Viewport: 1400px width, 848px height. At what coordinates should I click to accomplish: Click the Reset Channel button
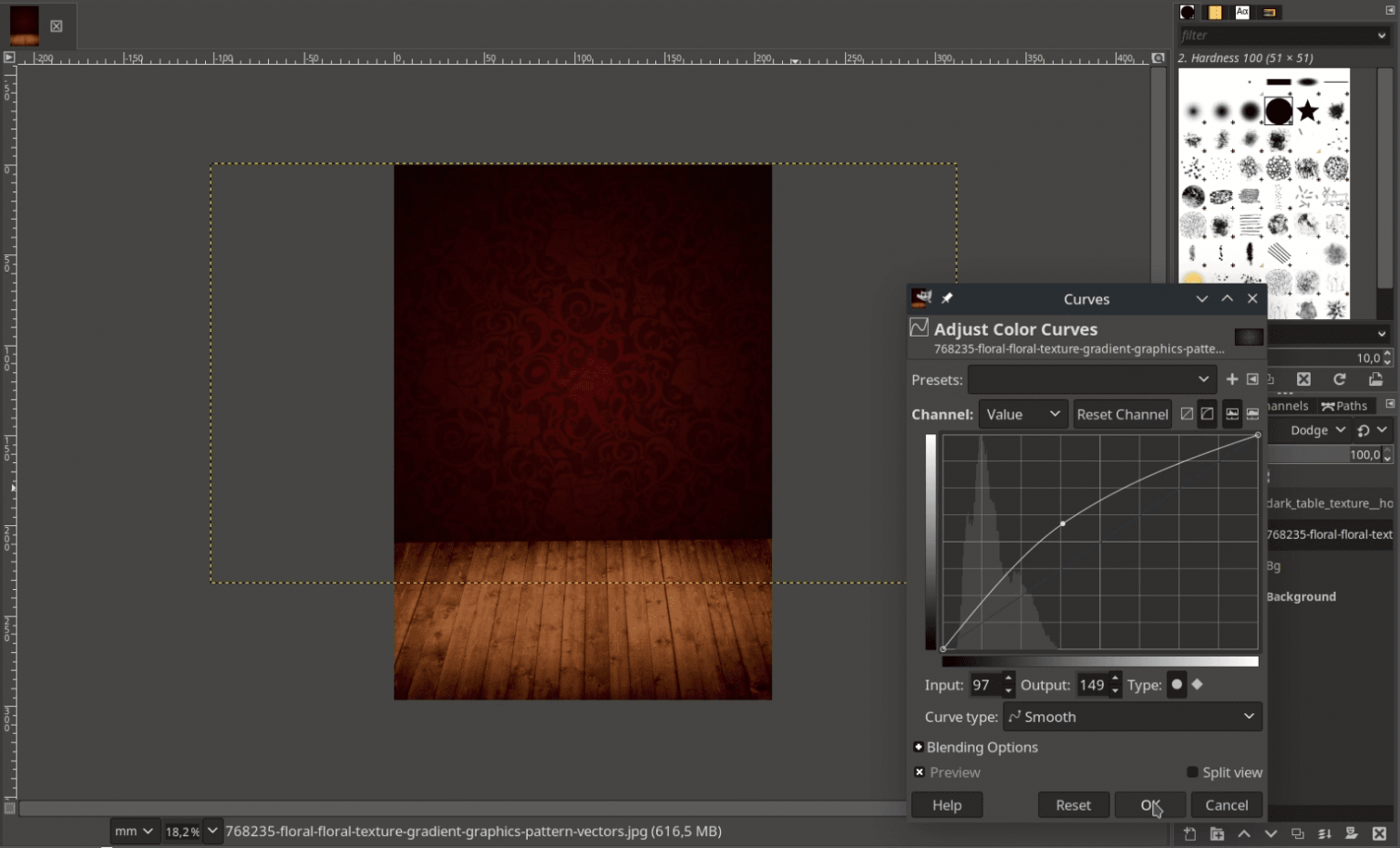(x=1122, y=413)
